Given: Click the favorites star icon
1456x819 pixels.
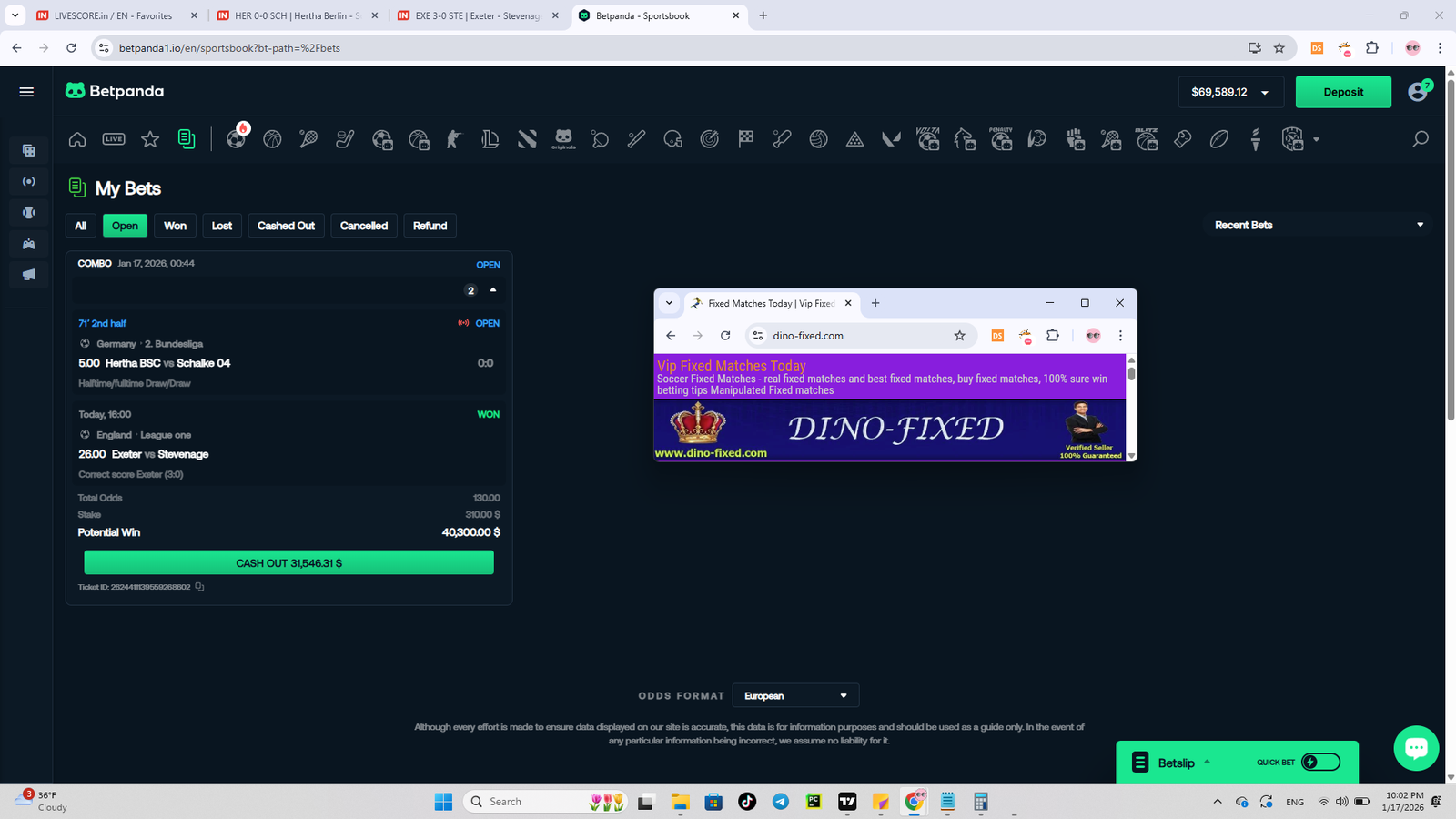Looking at the screenshot, I should click(150, 139).
